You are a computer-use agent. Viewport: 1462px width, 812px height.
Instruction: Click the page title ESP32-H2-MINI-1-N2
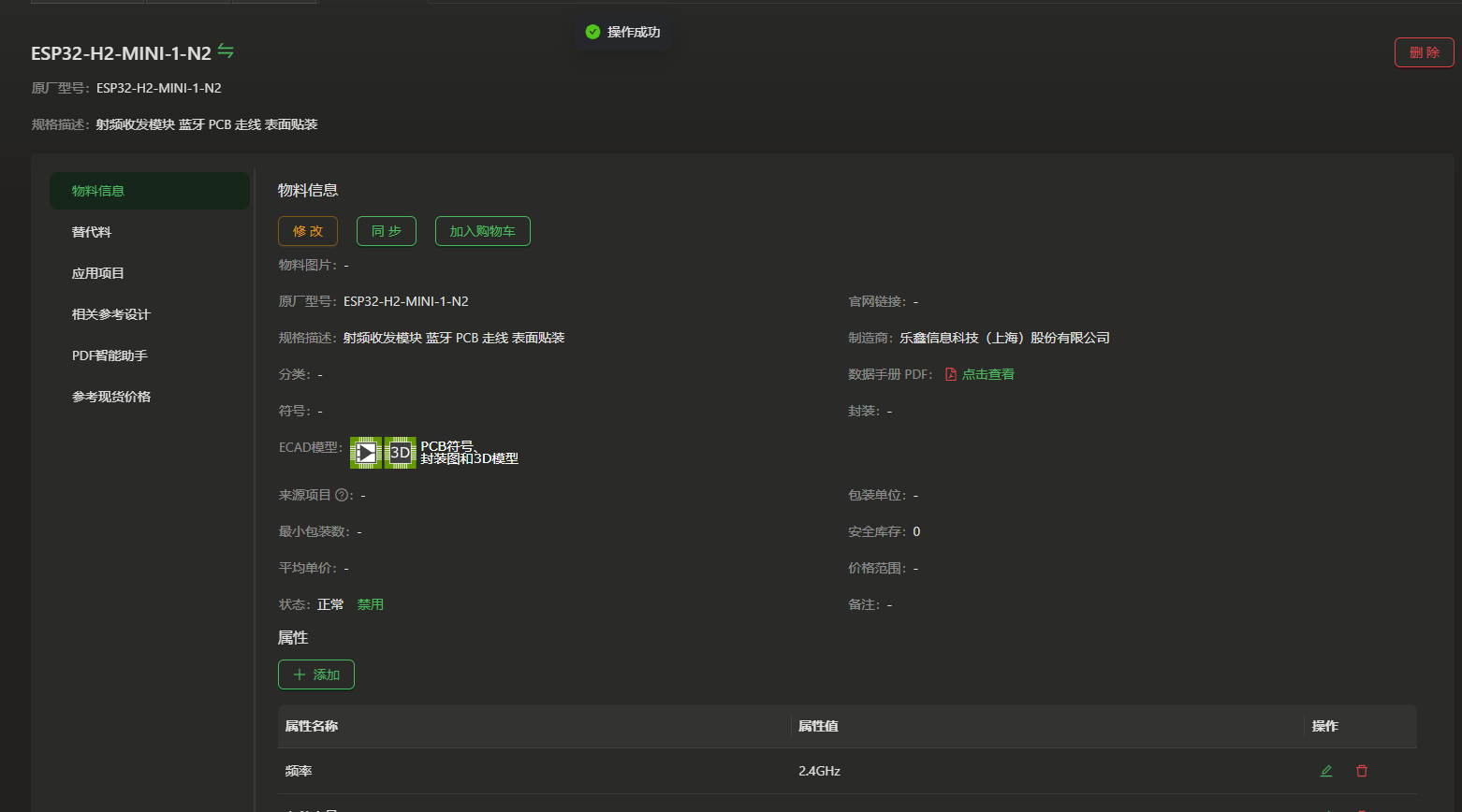121,53
